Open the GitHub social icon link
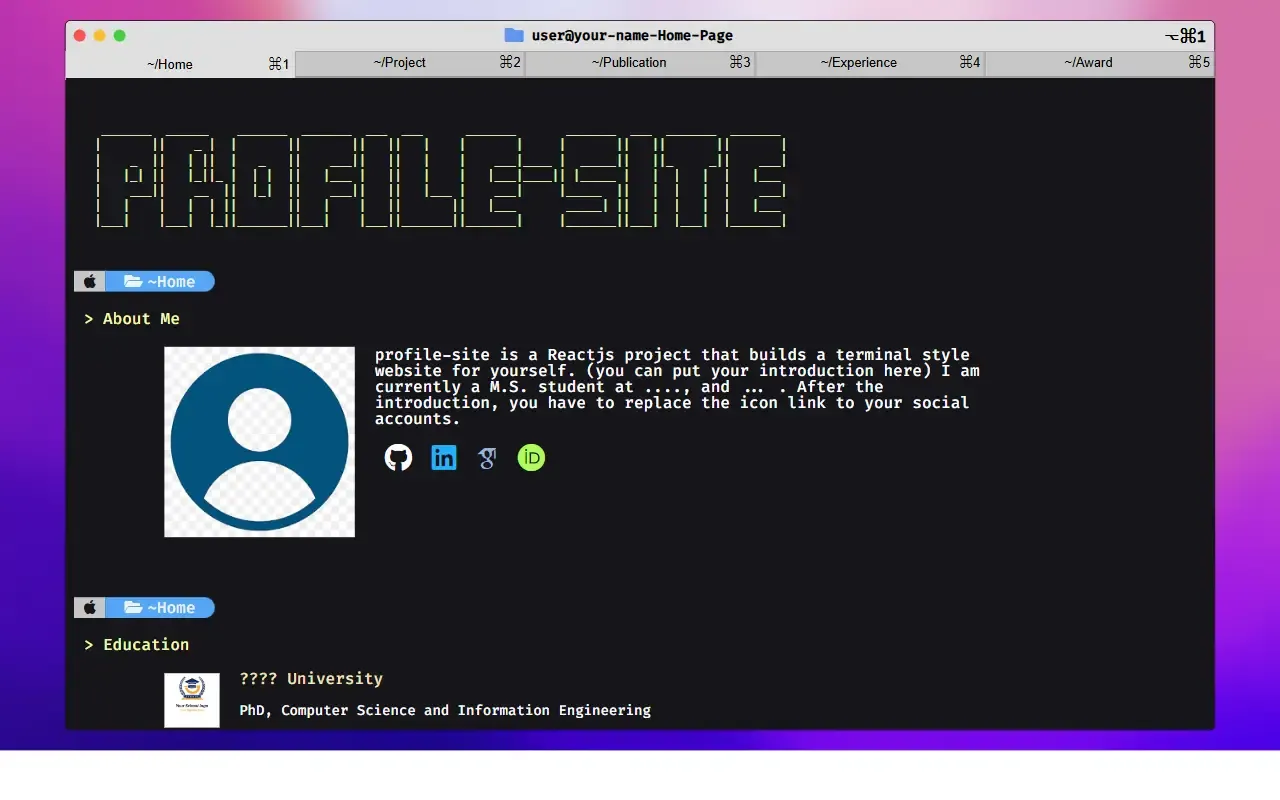The width and height of the screenshot is (1280, 800). pos(398,458)
